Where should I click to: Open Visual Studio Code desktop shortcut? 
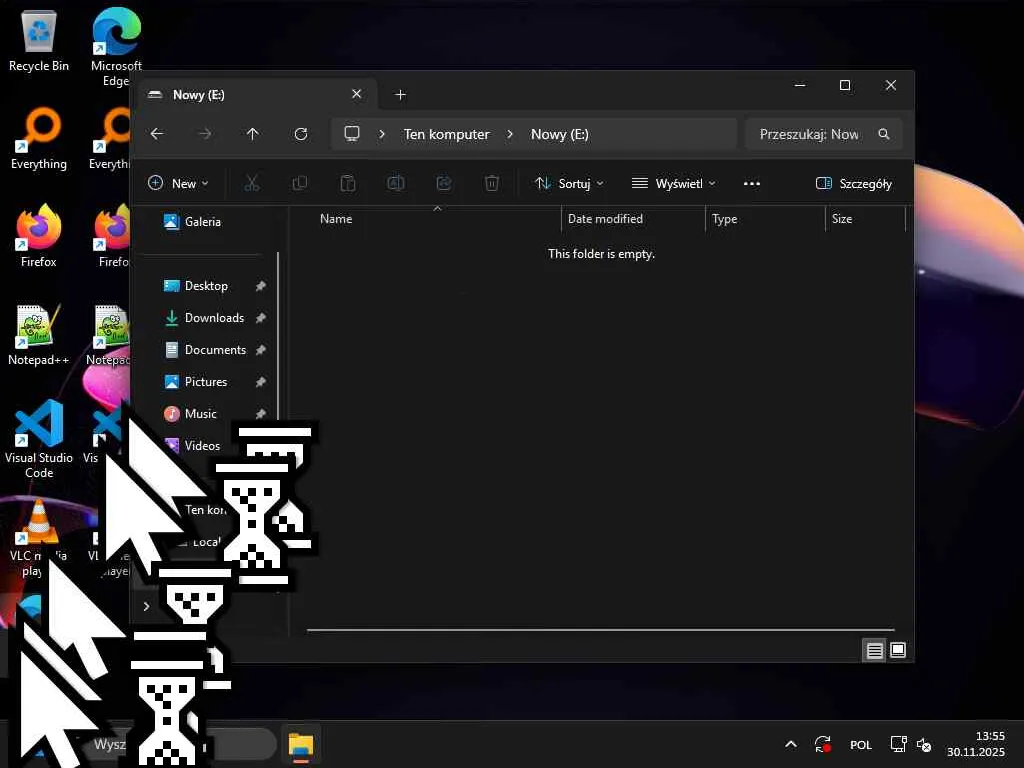click(39, 440)
